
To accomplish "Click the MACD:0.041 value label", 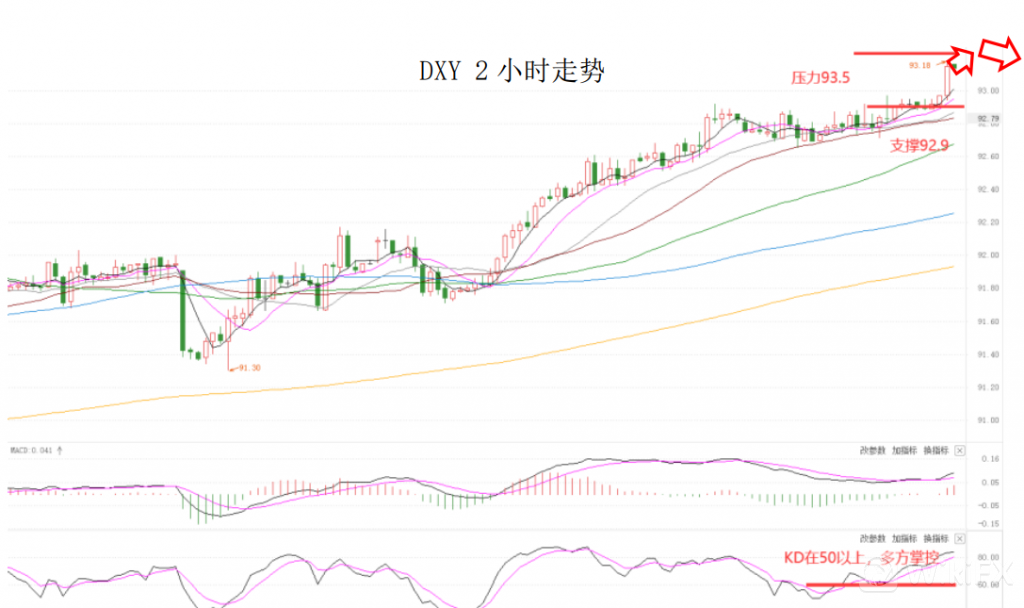I will click(32, 450).
